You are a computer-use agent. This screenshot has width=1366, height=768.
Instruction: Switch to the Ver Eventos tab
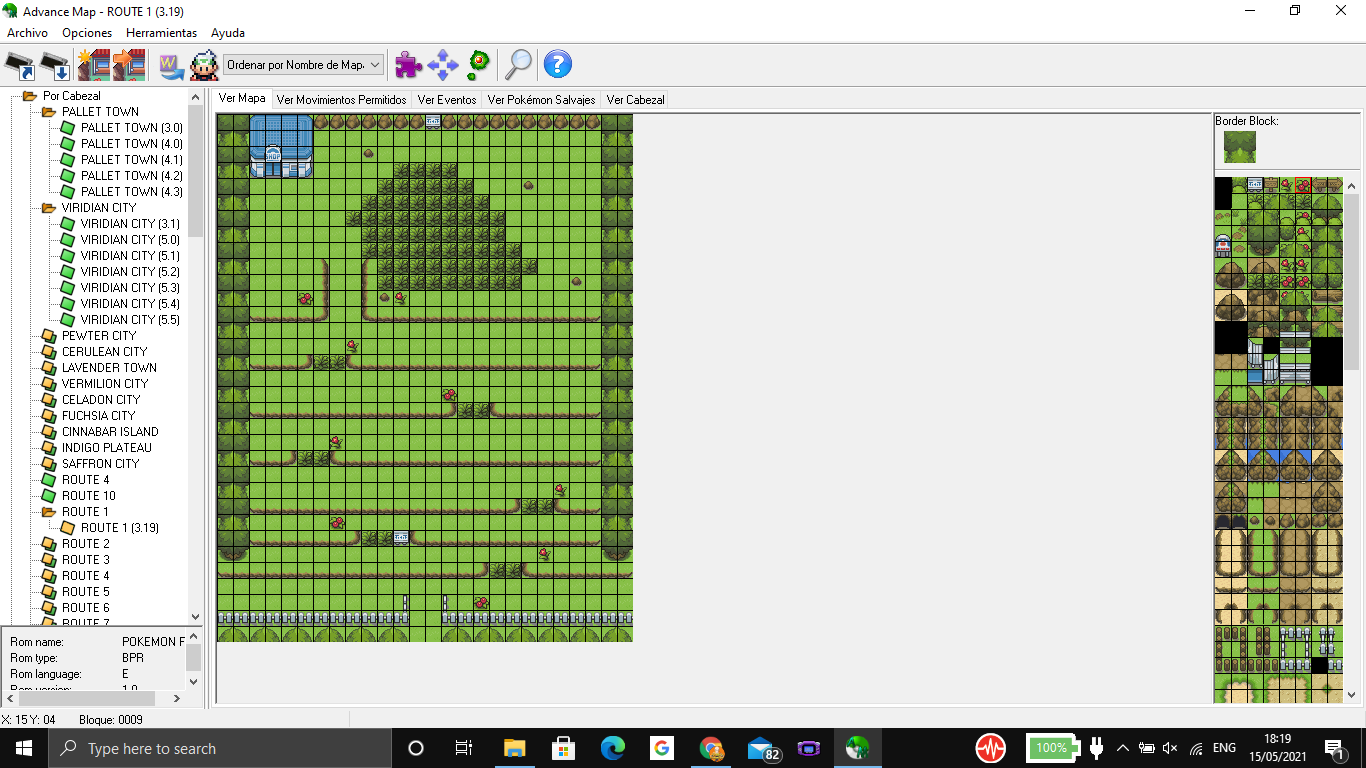point(446,100)
